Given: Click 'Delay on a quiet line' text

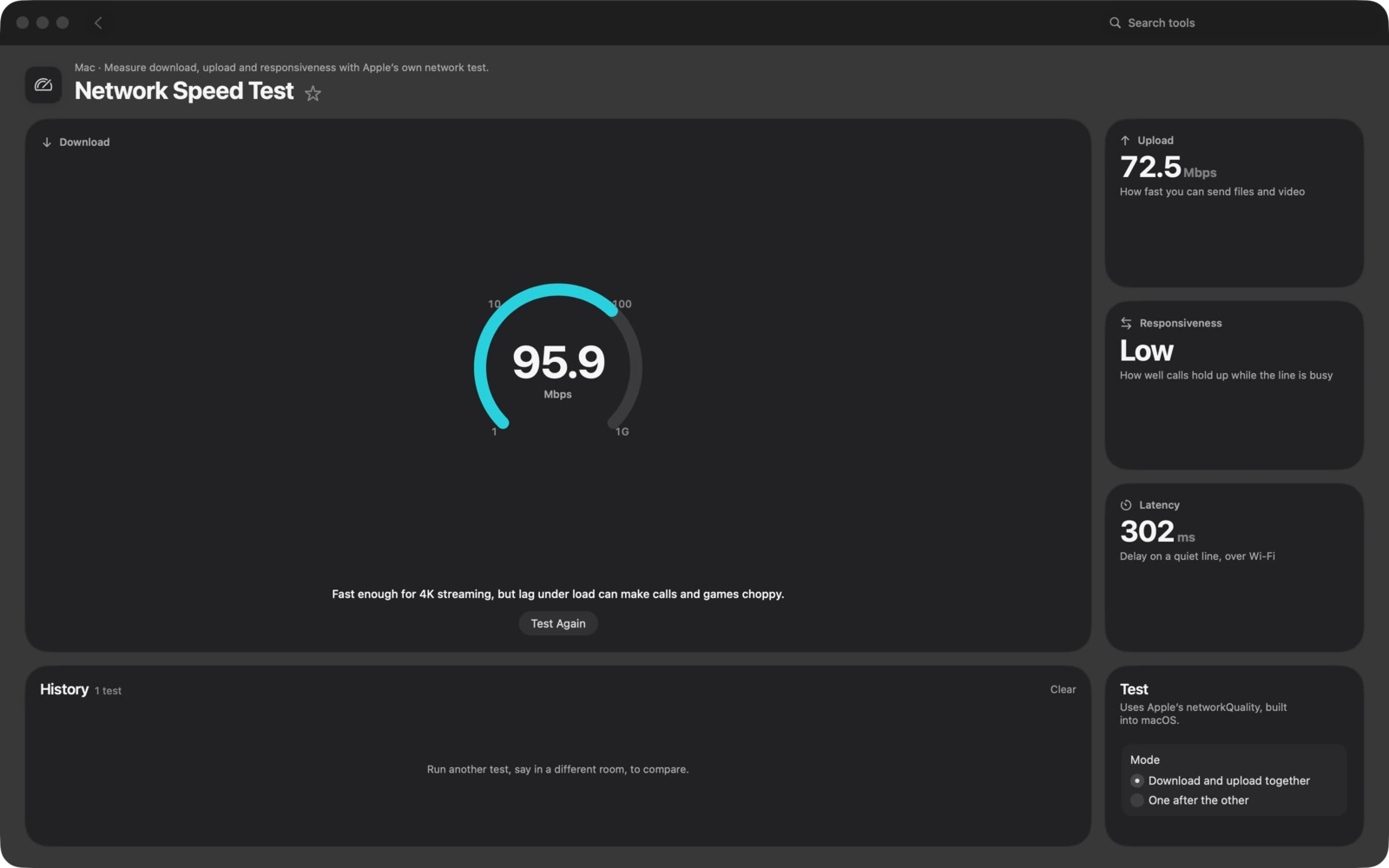Looking at the screenshot, I should click(x=1197, y=556).
